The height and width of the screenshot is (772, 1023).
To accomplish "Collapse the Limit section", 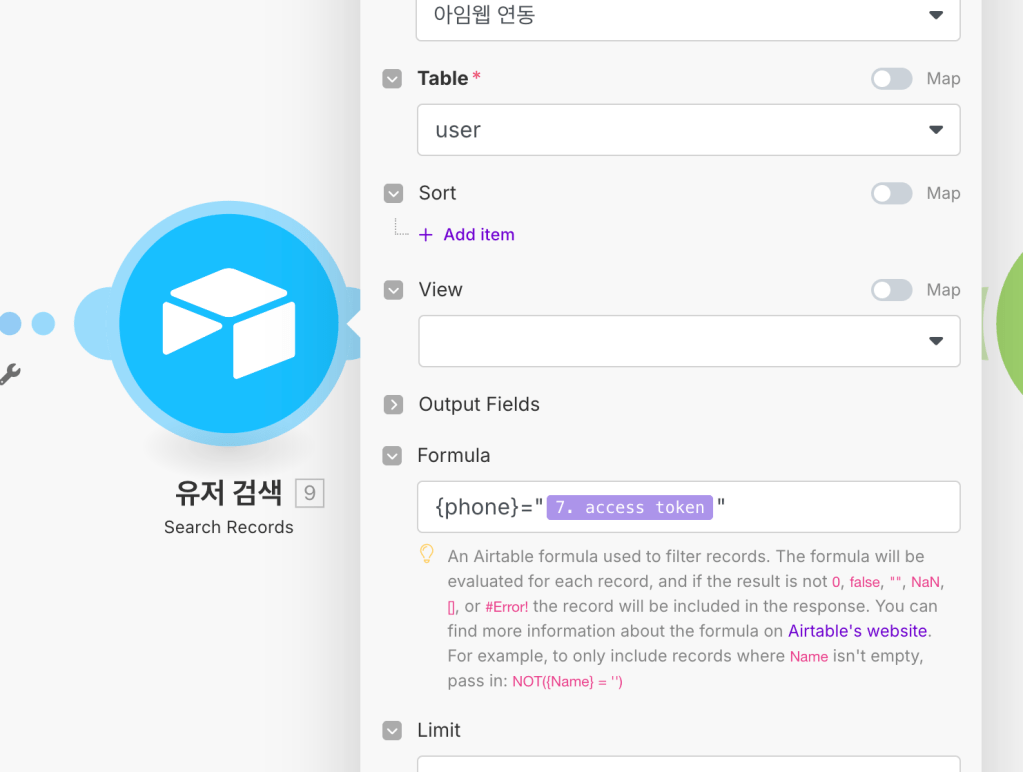I will pos(391,730).
